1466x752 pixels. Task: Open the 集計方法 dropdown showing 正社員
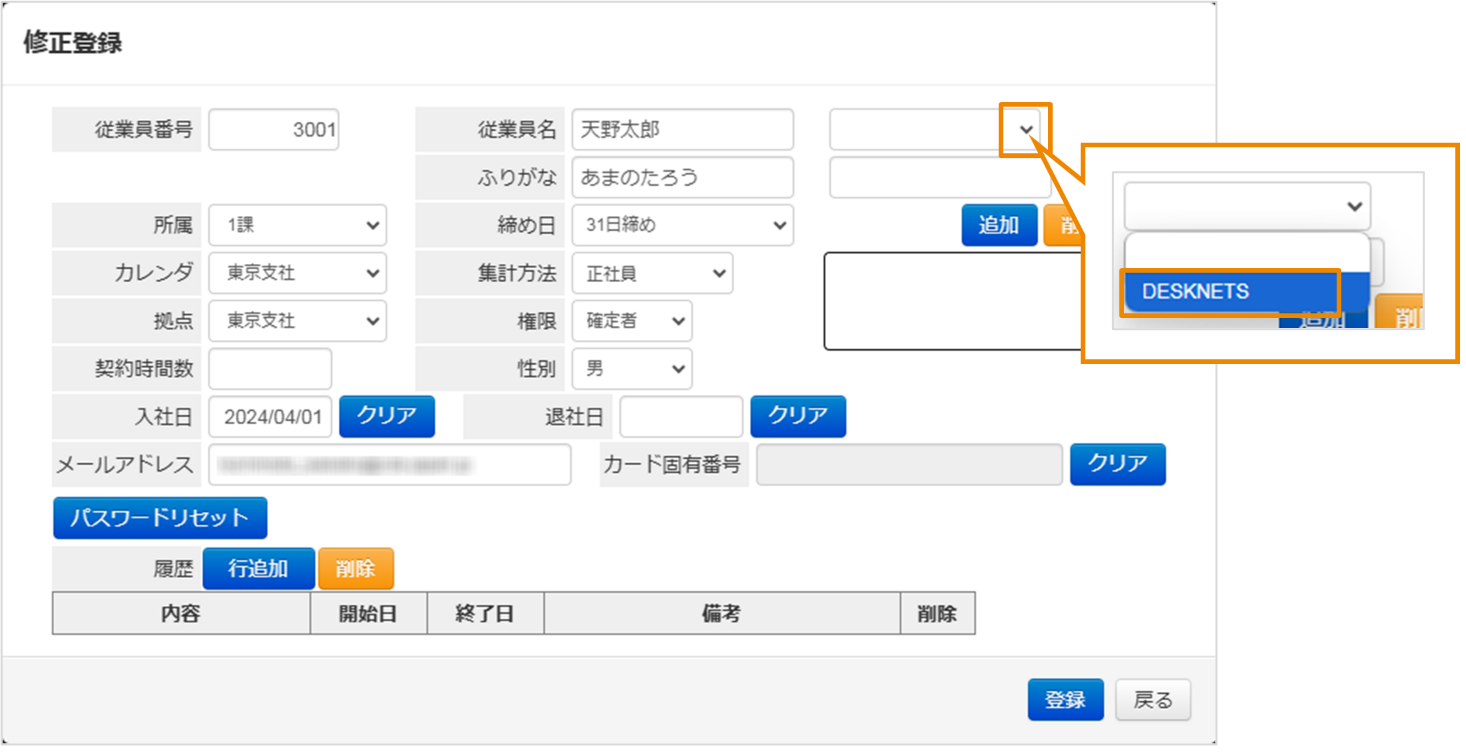(652, 273)
